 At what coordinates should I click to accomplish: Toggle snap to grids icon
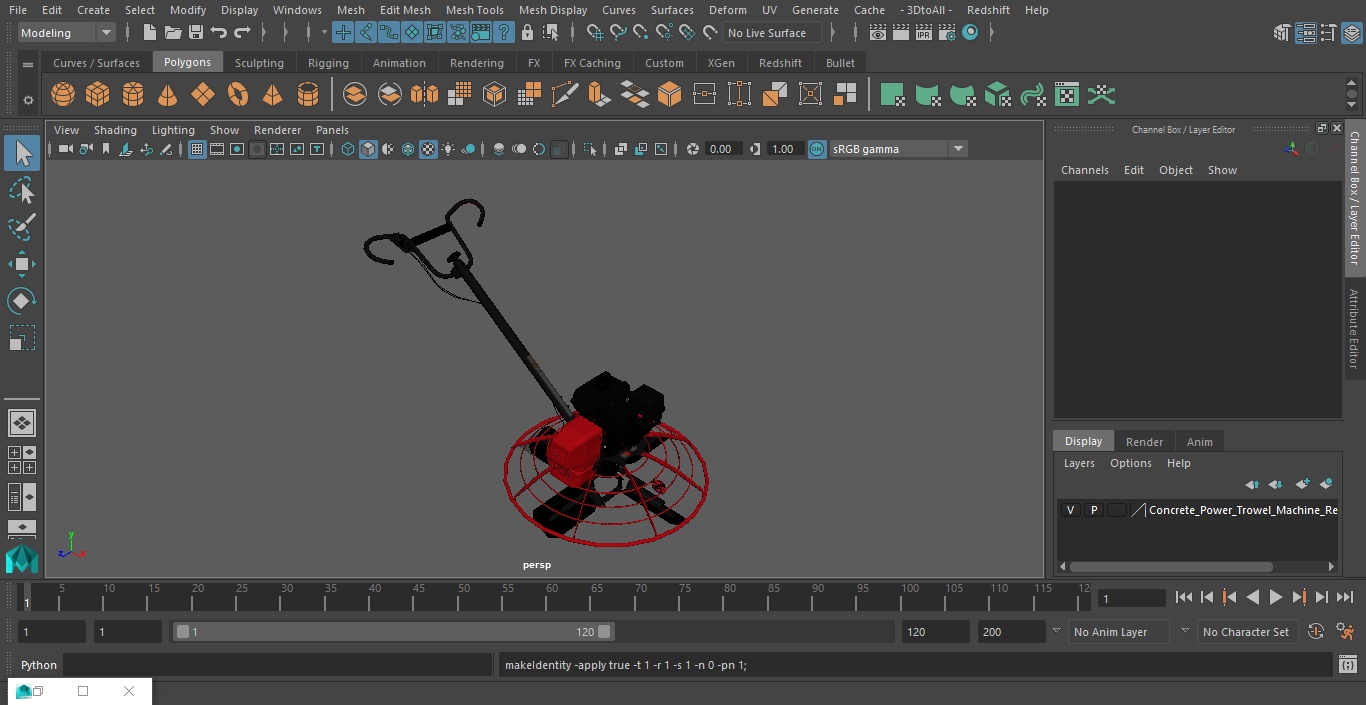[595, 33]
